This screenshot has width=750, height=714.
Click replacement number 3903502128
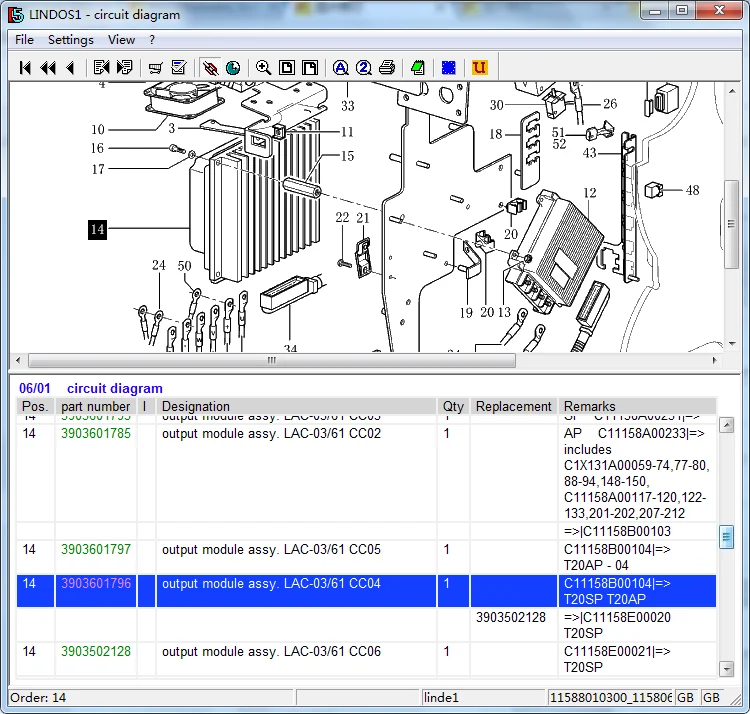pos(511,617)
